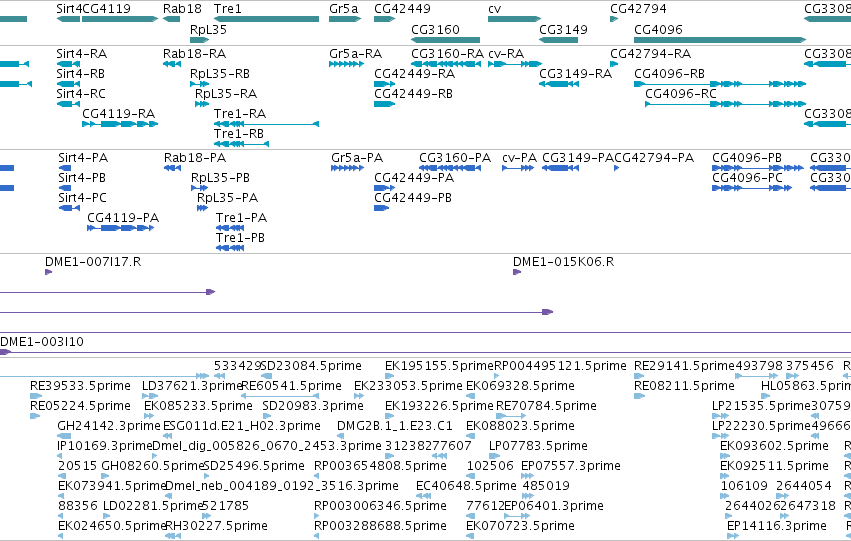
Task: Click the CG4096-RB transcript
Action: (x=720, y=84)
